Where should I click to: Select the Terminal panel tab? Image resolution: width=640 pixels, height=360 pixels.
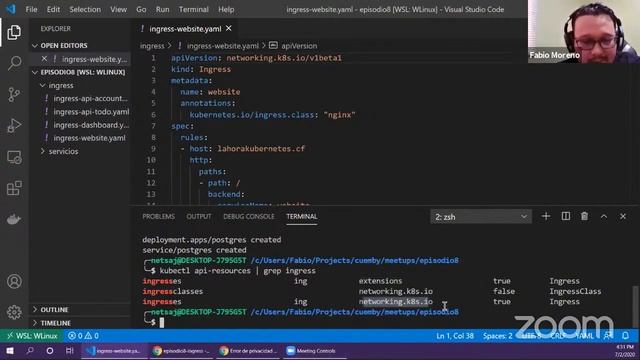point(302,216)
